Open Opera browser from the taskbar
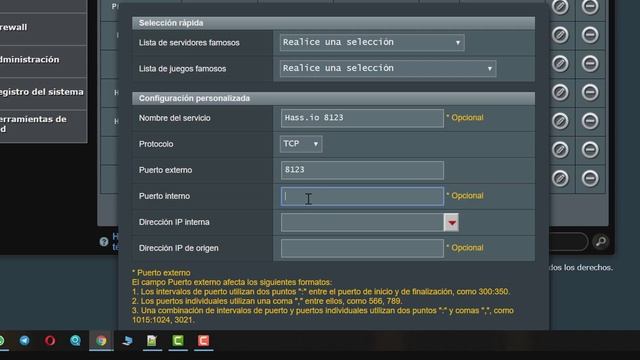 tap(50, 340)
